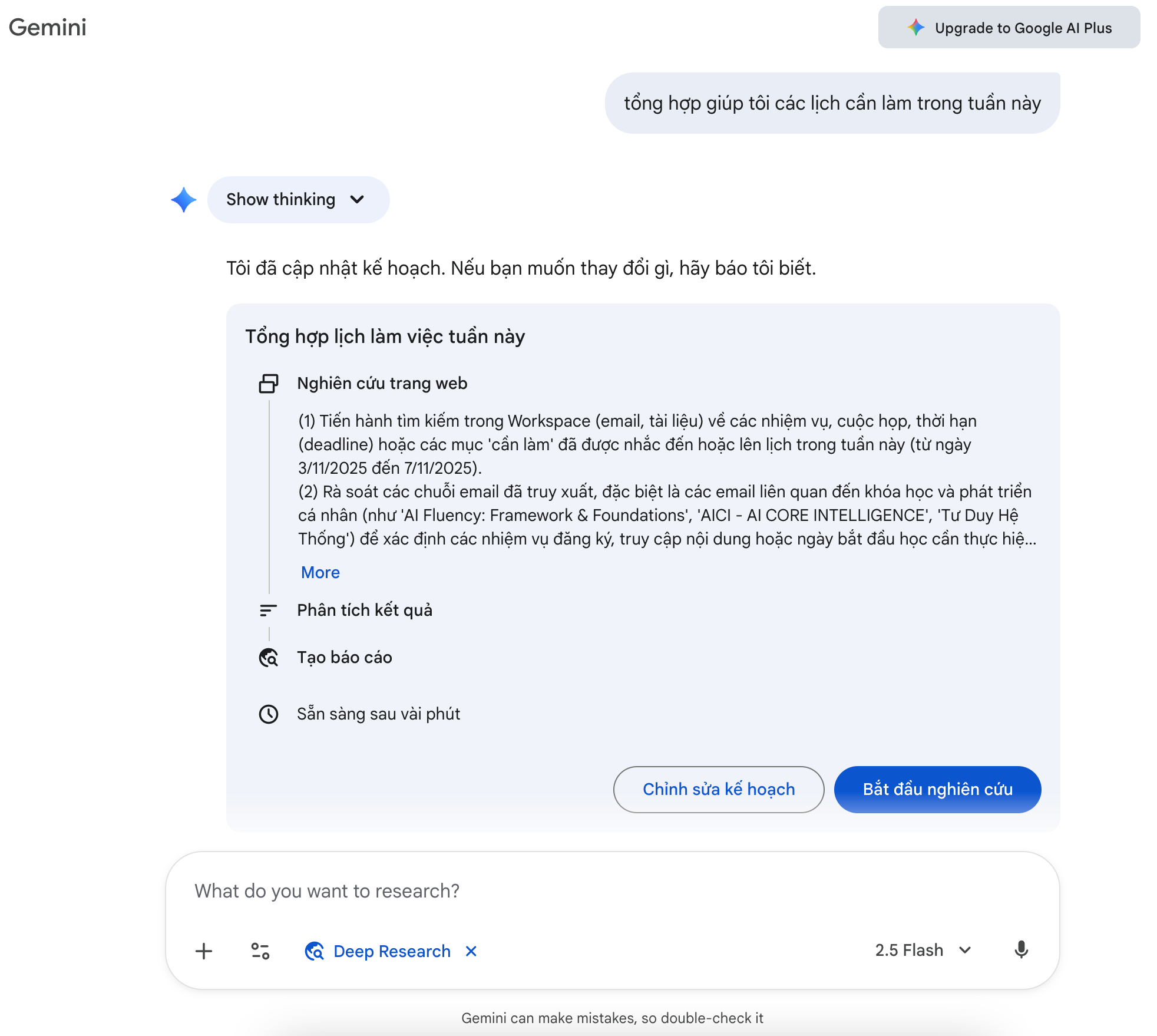Open the tools settings sliders icon
This screenshot has width=1157, height=1036.
click(260, 951)
